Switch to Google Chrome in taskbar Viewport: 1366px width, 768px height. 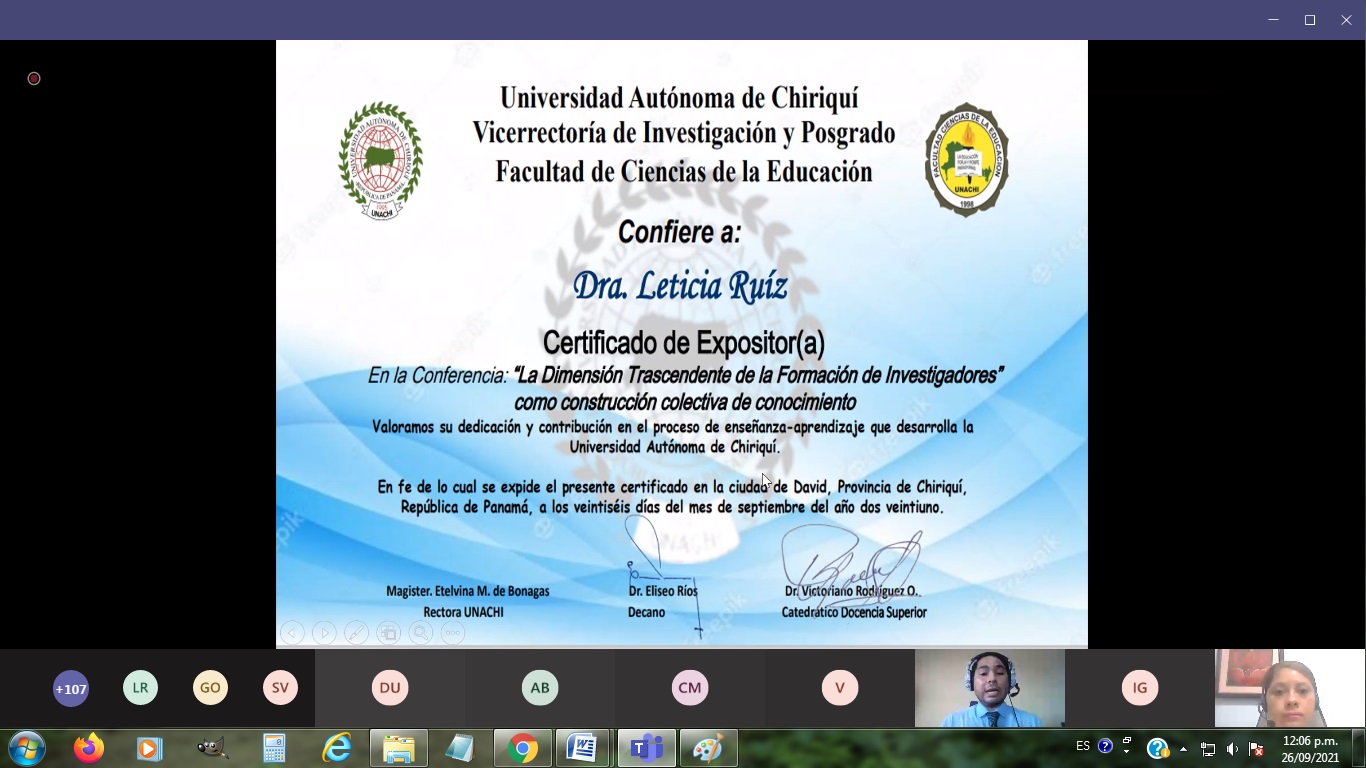523,748
